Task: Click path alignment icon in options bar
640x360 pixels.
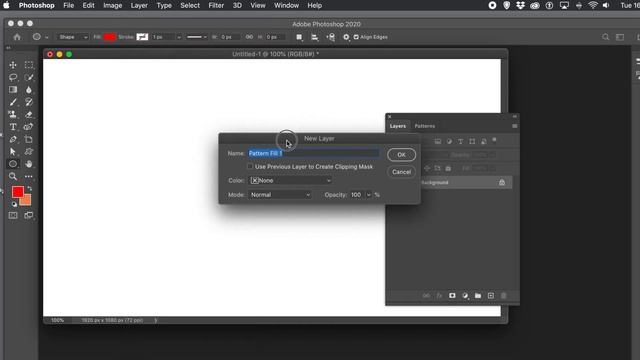Action: pyautogui.click(x=315, y=37)
